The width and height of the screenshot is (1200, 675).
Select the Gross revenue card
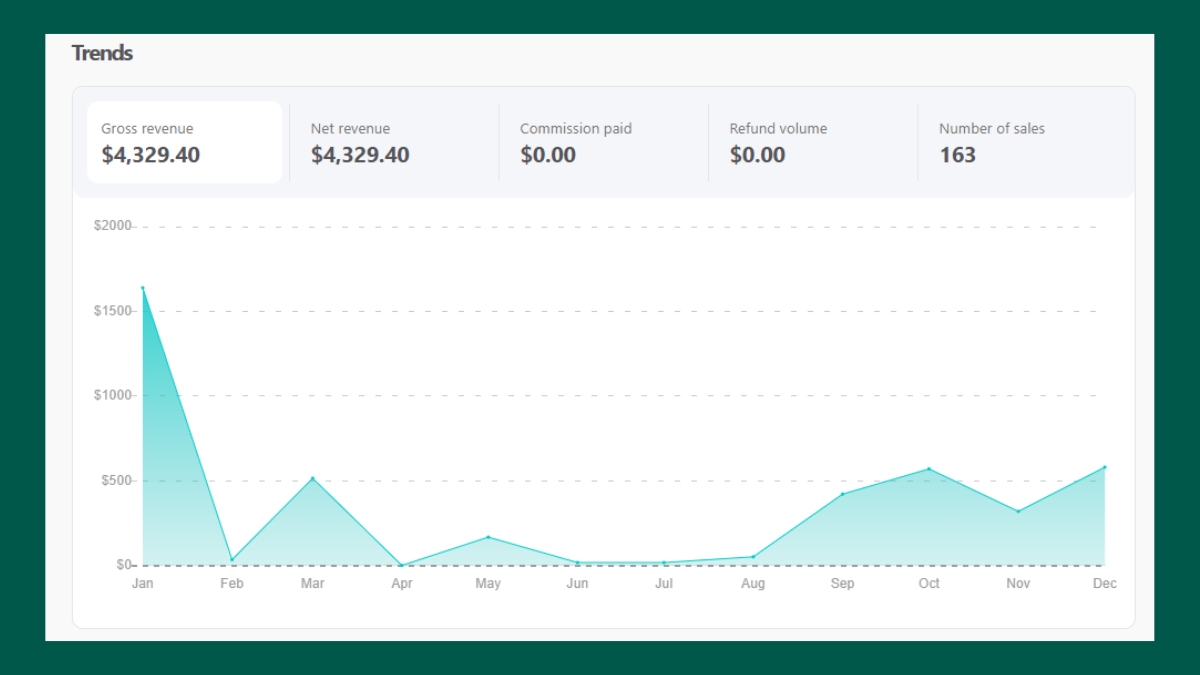pyautogui.click(x=185, y=142)
